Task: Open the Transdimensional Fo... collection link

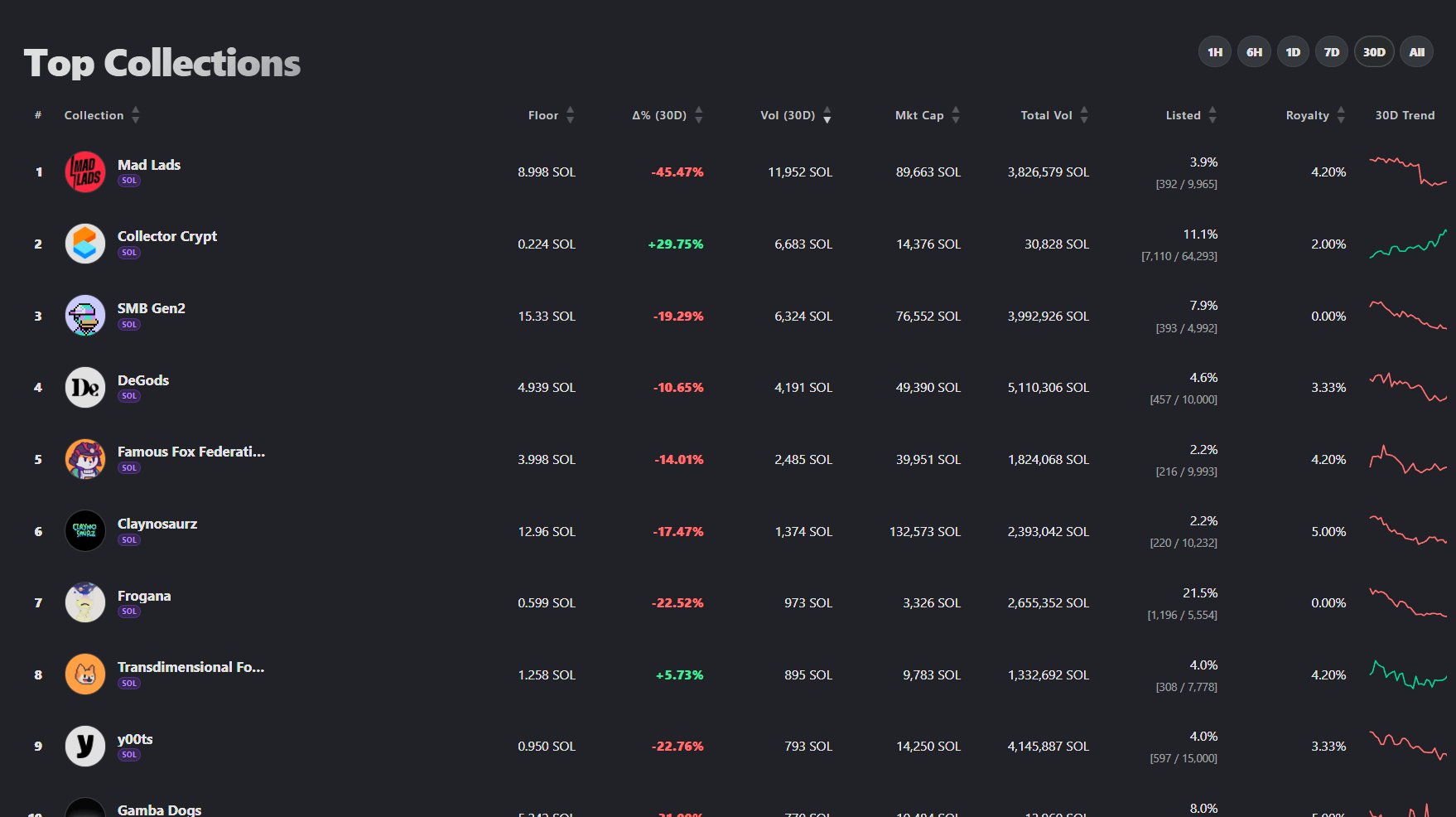Action: tap(190, 667)
